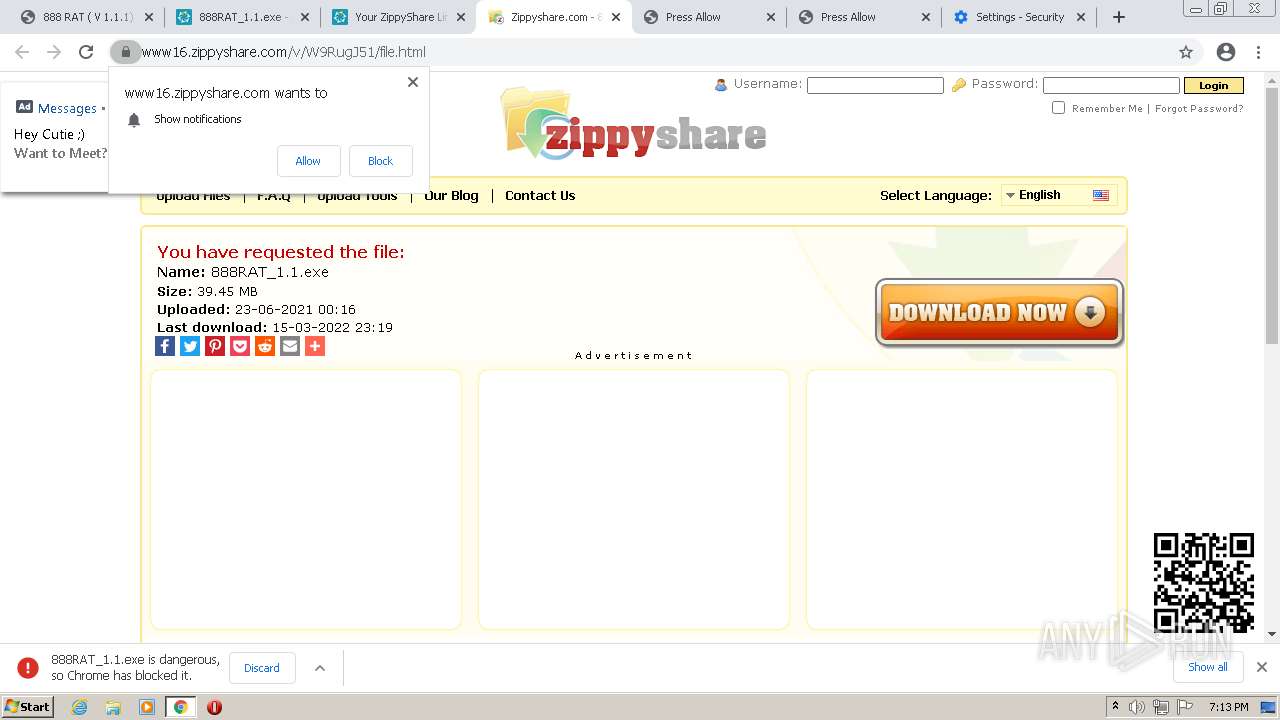Open the Chrome profile avatar menu
The height and width of the screenshot is (720, 1280).
(x=1226, y=52)
